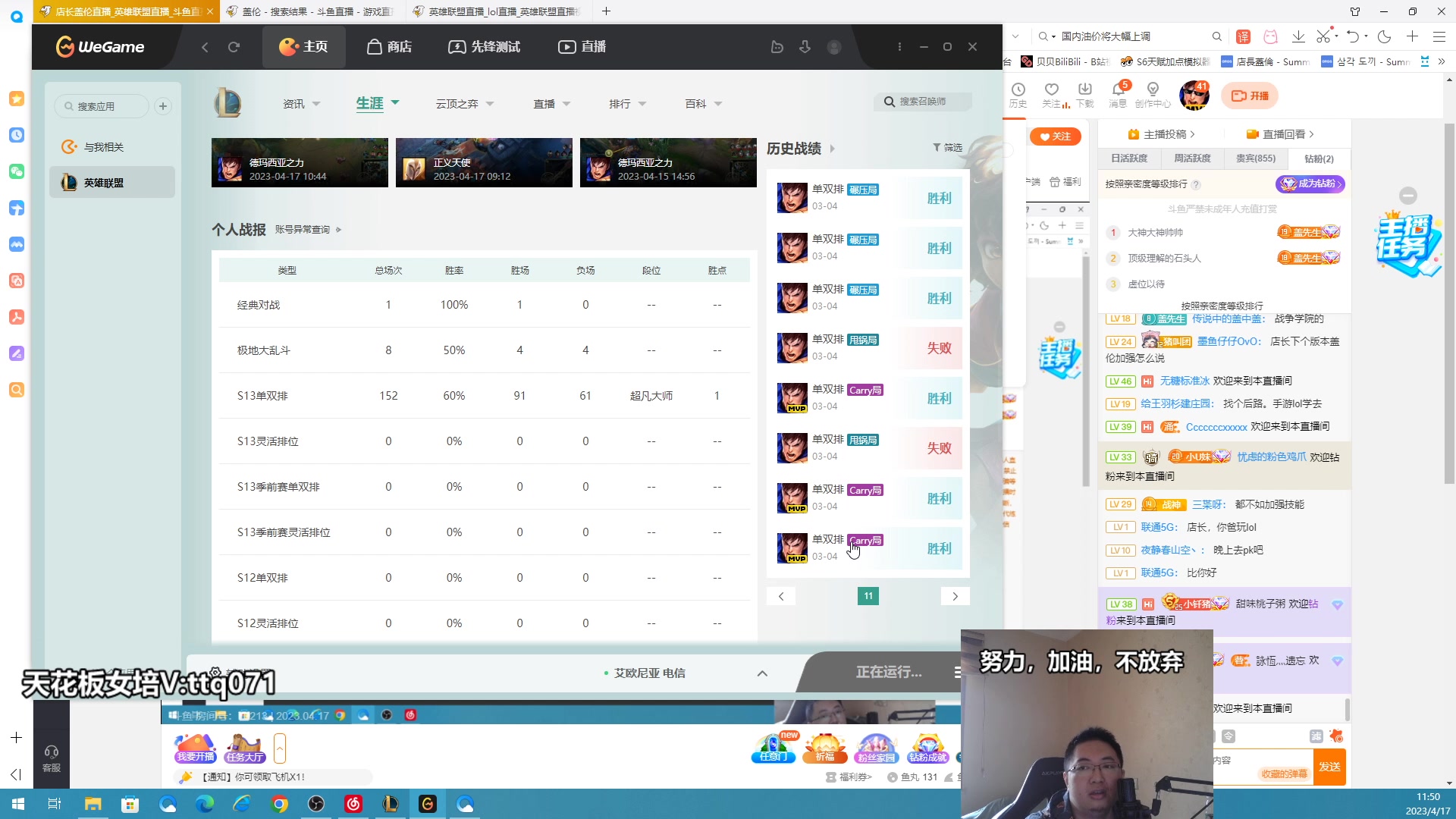Click the add application plus icon
The height and width of the screenshot is (819, 1456).
(163, 106)
